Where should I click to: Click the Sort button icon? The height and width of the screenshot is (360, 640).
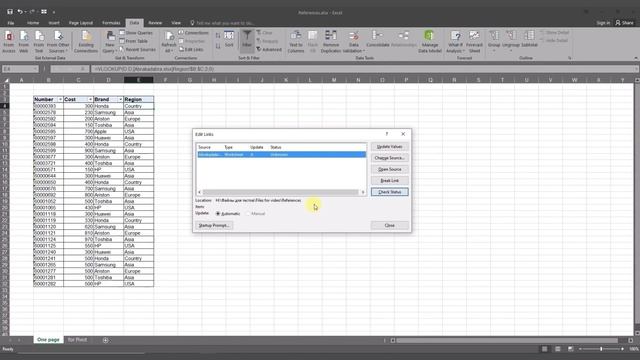click(x=229, y=39)
